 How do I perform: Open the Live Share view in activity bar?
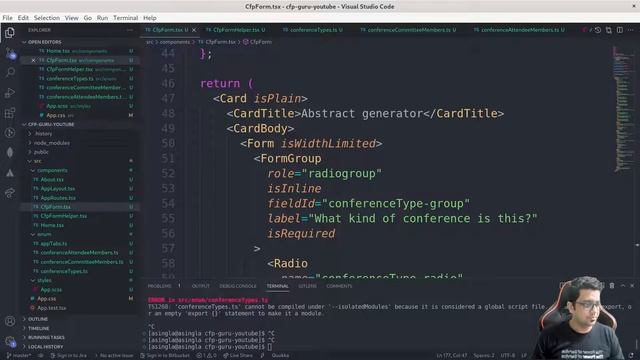click(10, 193)
